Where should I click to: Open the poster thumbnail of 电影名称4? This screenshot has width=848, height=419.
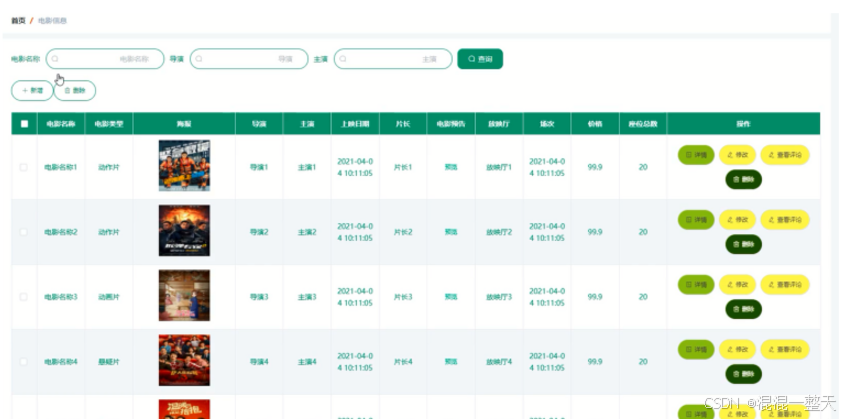tap(184, 360)
